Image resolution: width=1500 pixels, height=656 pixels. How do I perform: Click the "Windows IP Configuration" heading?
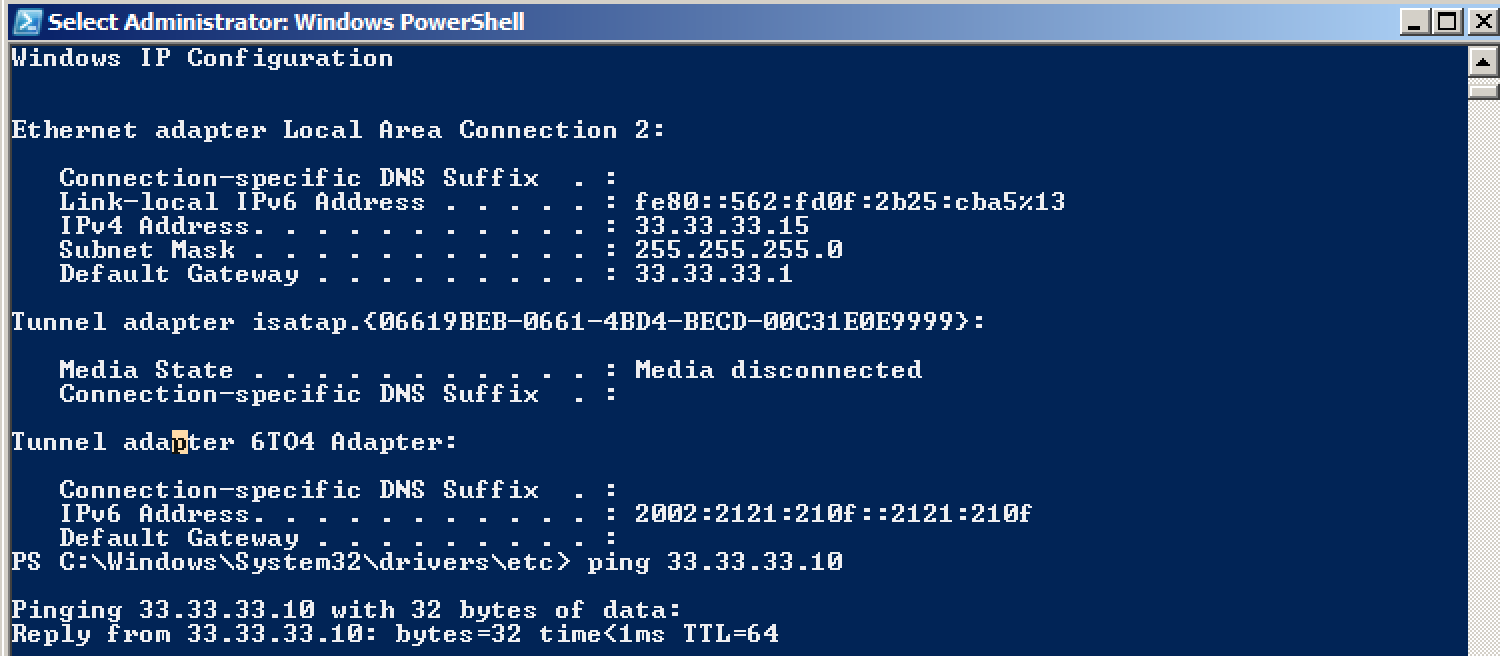pos(202,58)
